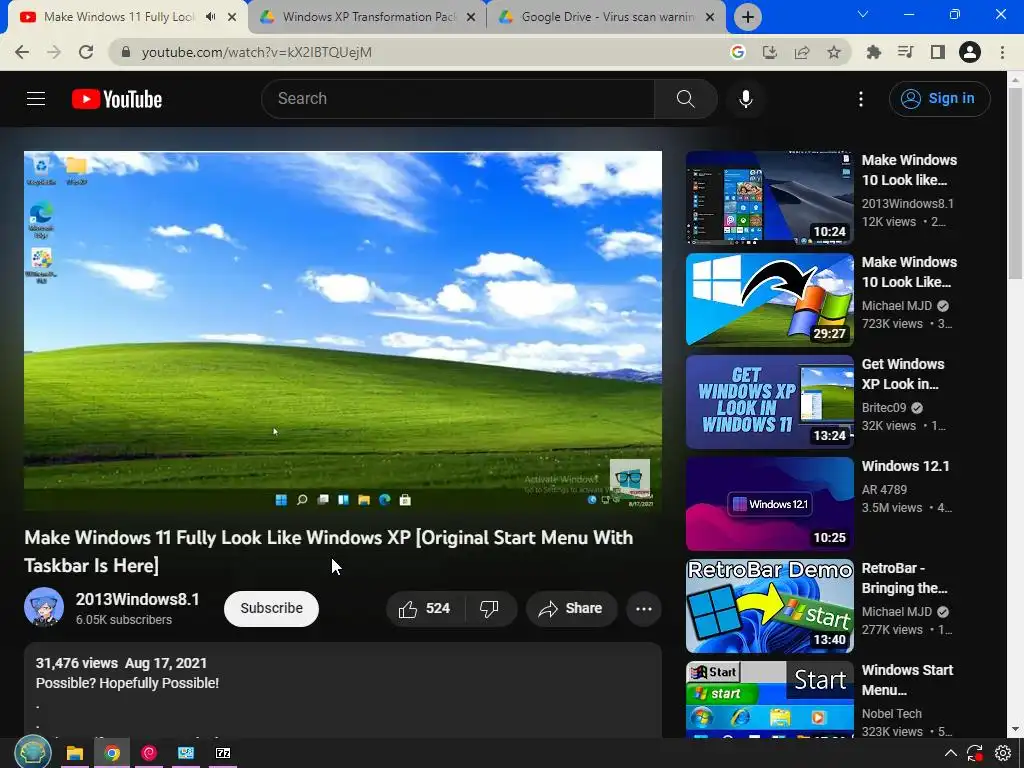
Task: Play the video in the player
Action: pyautogui.click(x=343, y=330)
